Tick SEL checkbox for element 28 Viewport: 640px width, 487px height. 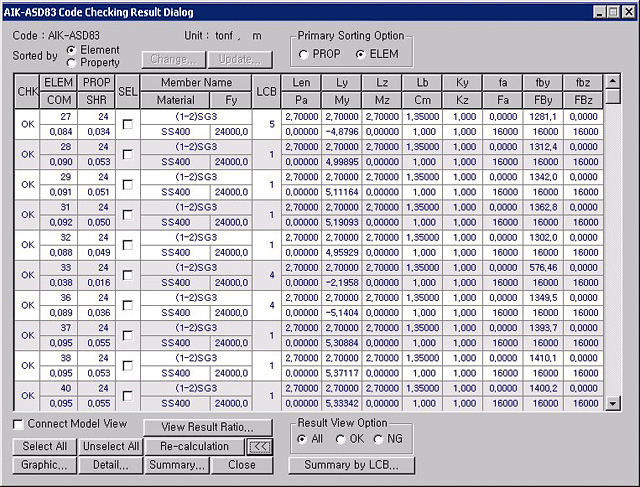point(128,154)
